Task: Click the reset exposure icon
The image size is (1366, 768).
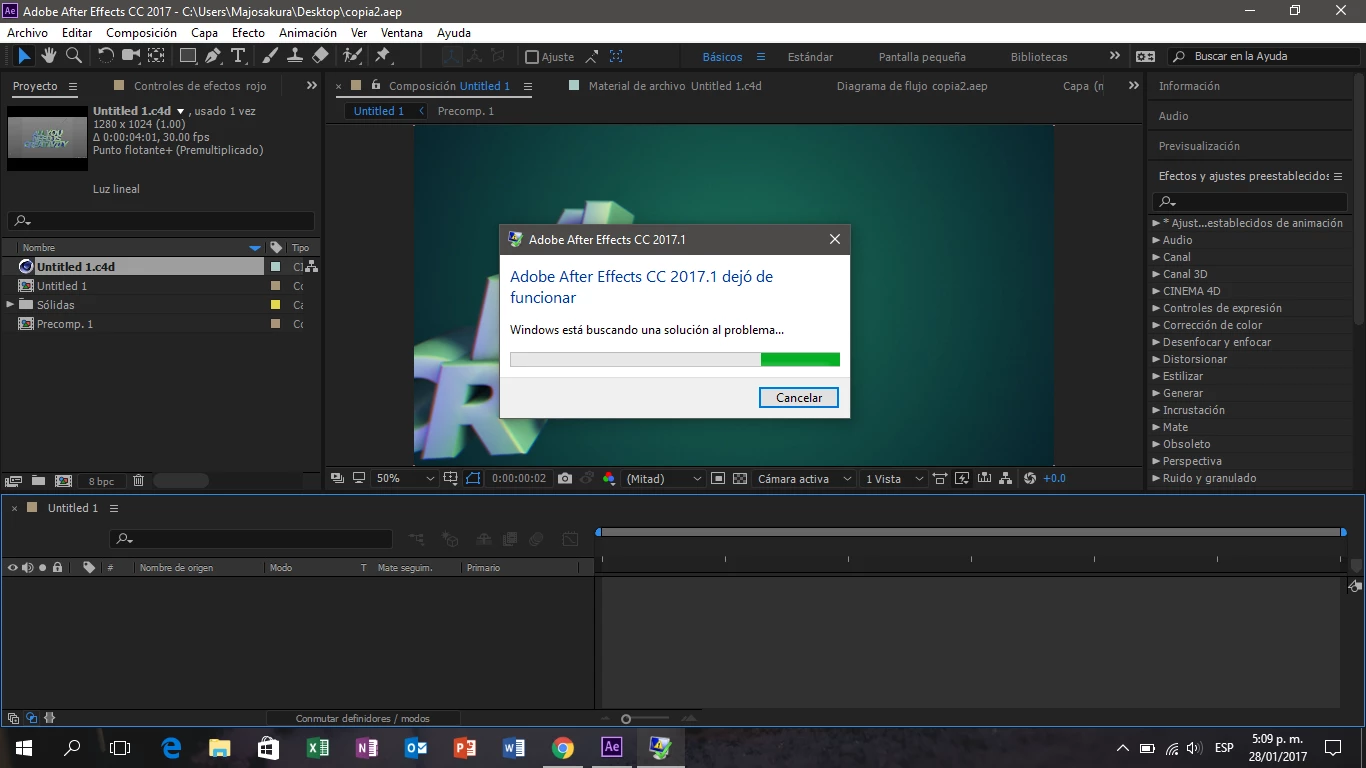Action: pyautogui.click(x=1030, y=479)
